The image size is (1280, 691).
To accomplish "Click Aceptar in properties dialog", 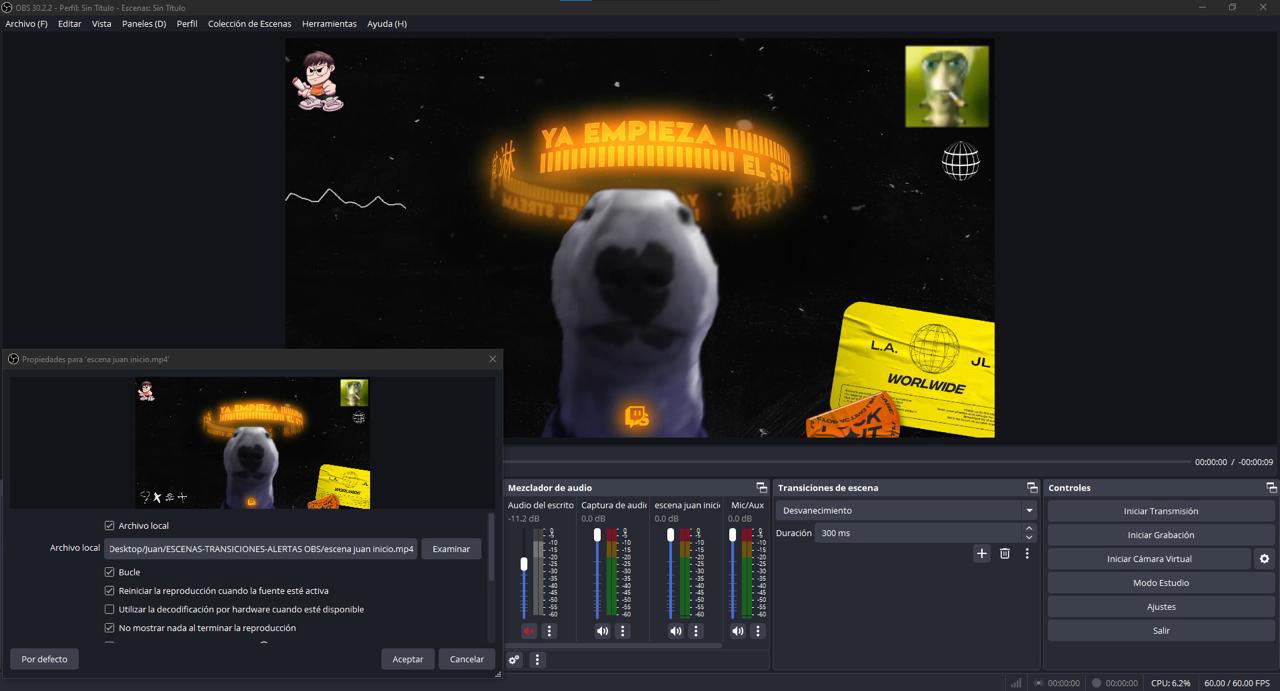I will (408, 659).
